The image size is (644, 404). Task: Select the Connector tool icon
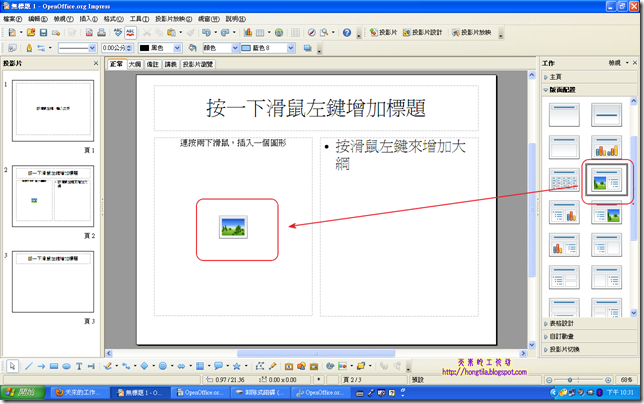pyautogui.click(x=126, y=366)
